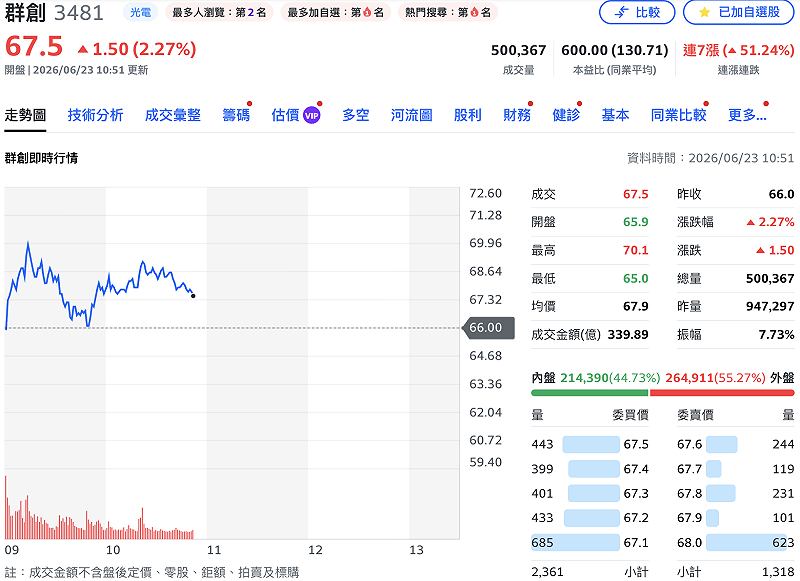
Task: Click the 最低 65.0 value
Action: [x=636, y=279]
